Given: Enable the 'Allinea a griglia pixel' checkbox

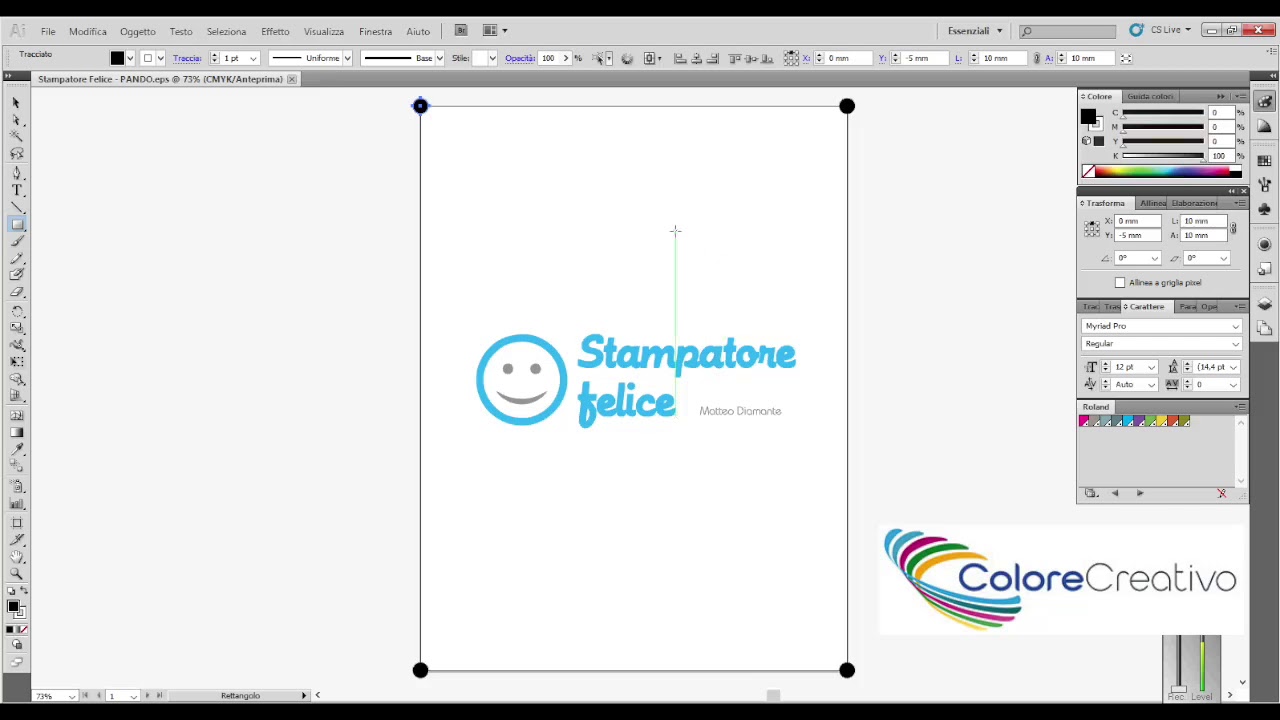Looking at the screenshot, I should 1120,283.
